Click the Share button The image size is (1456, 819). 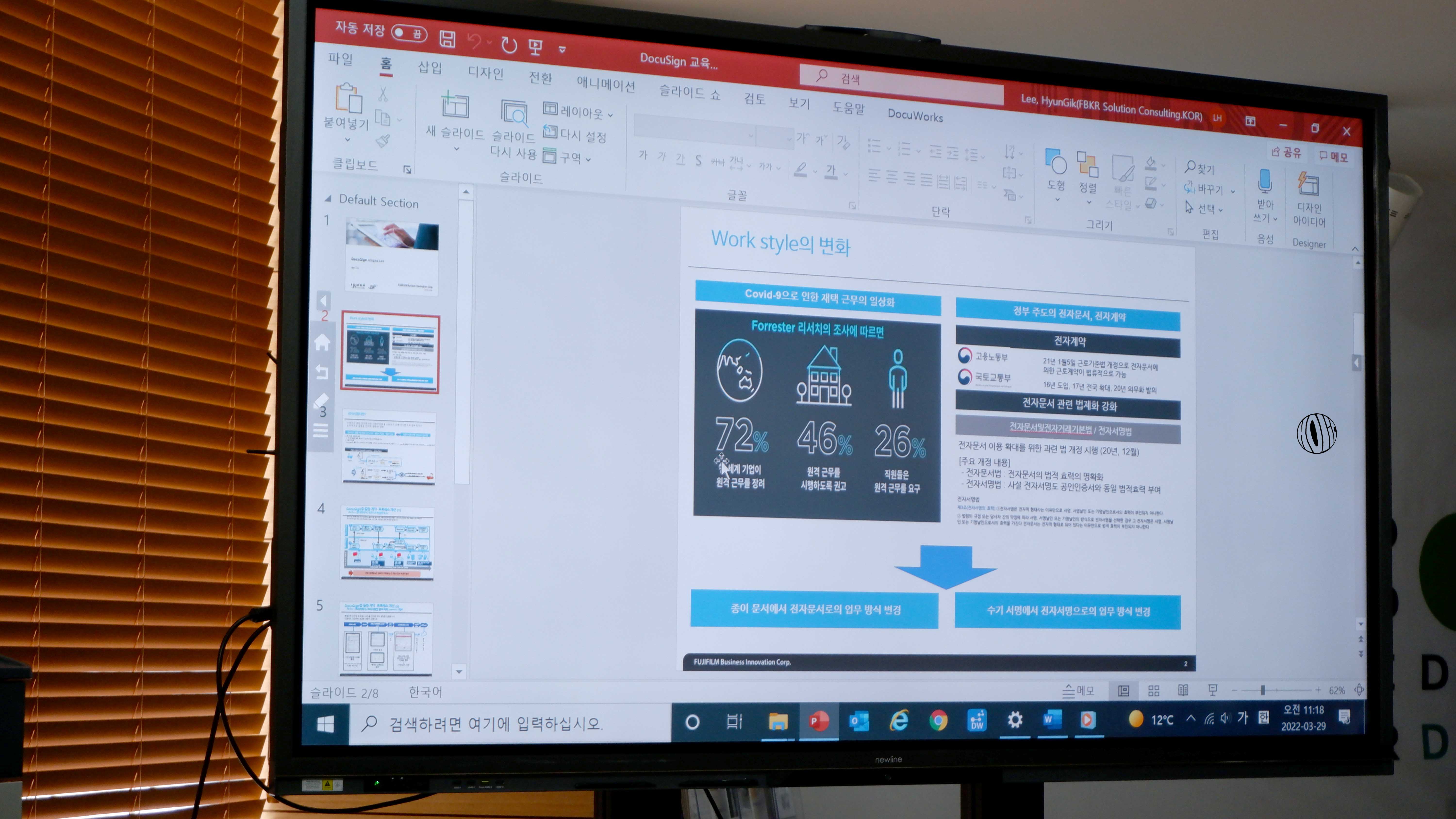click(x=1286, y=152)
